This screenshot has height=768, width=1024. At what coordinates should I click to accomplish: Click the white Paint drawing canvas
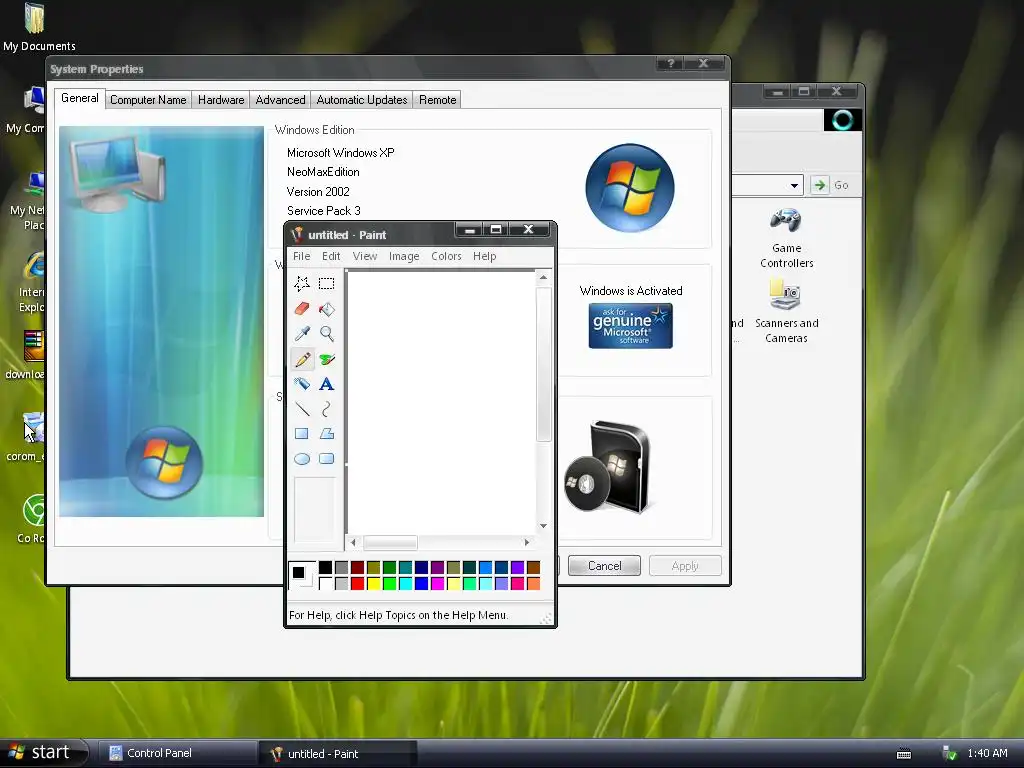(441, 402)
